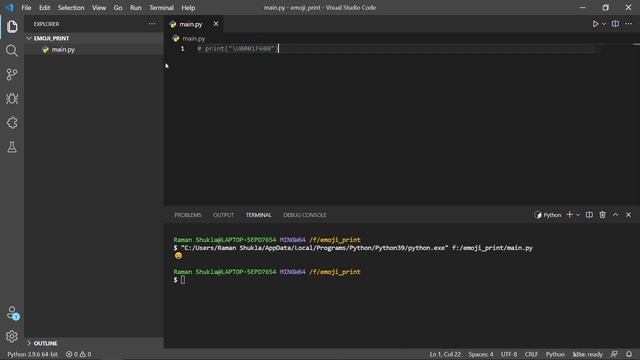640x360 pixels.
Task: Click the python.exe command line in terminal
Action: point(353,248)
